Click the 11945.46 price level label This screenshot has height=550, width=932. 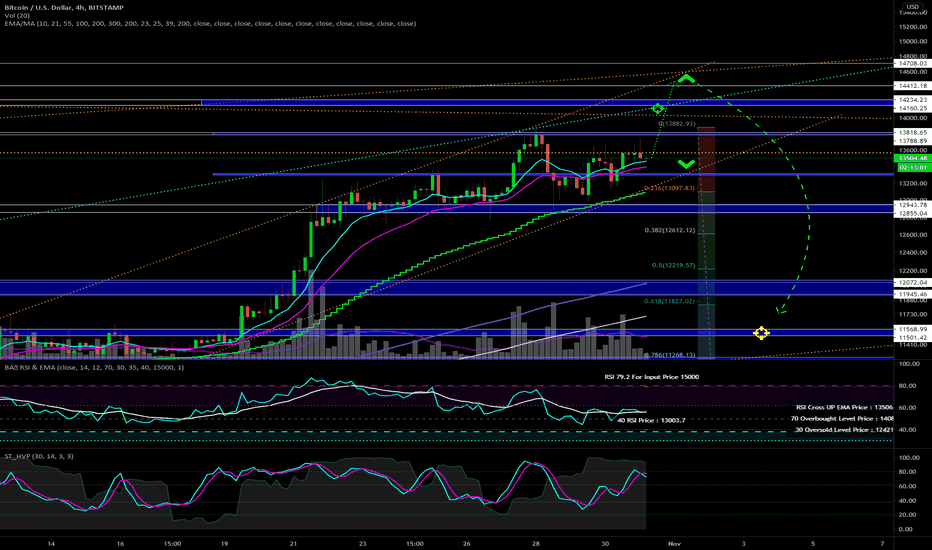pos(913,294)
